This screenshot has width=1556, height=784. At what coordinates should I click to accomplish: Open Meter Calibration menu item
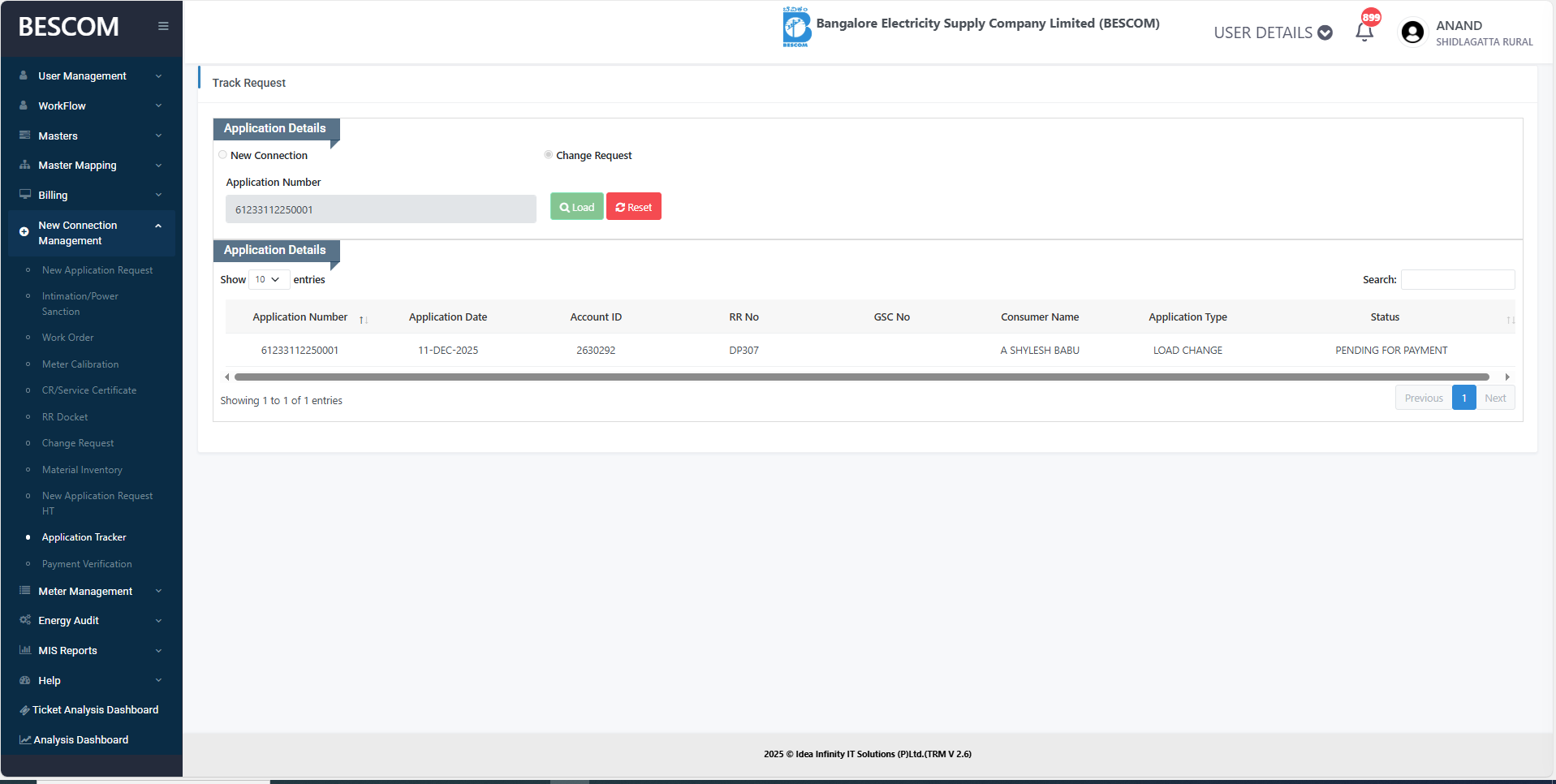pos(80,364)
